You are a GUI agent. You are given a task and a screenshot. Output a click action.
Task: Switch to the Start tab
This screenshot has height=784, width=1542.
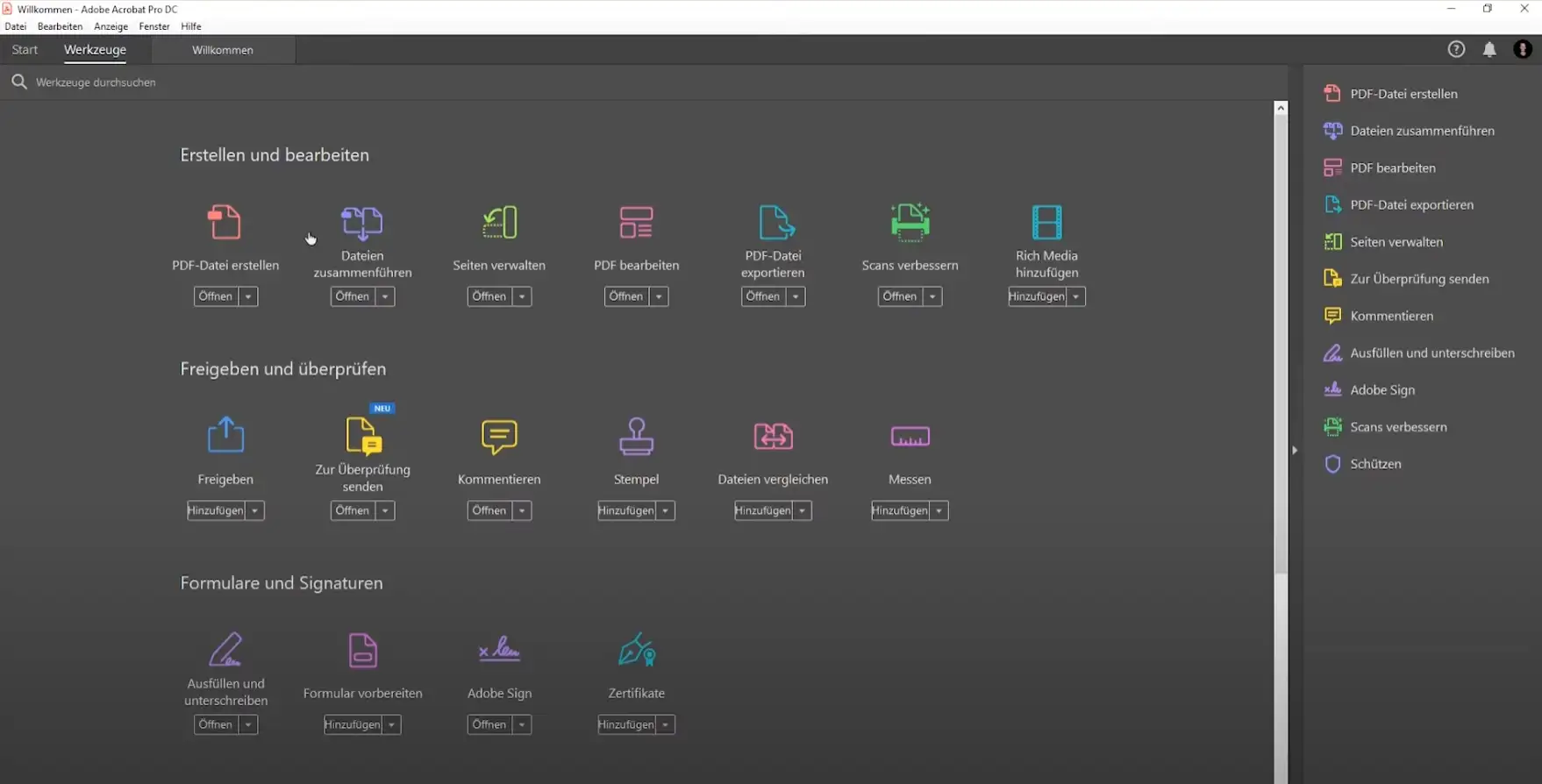25,50
